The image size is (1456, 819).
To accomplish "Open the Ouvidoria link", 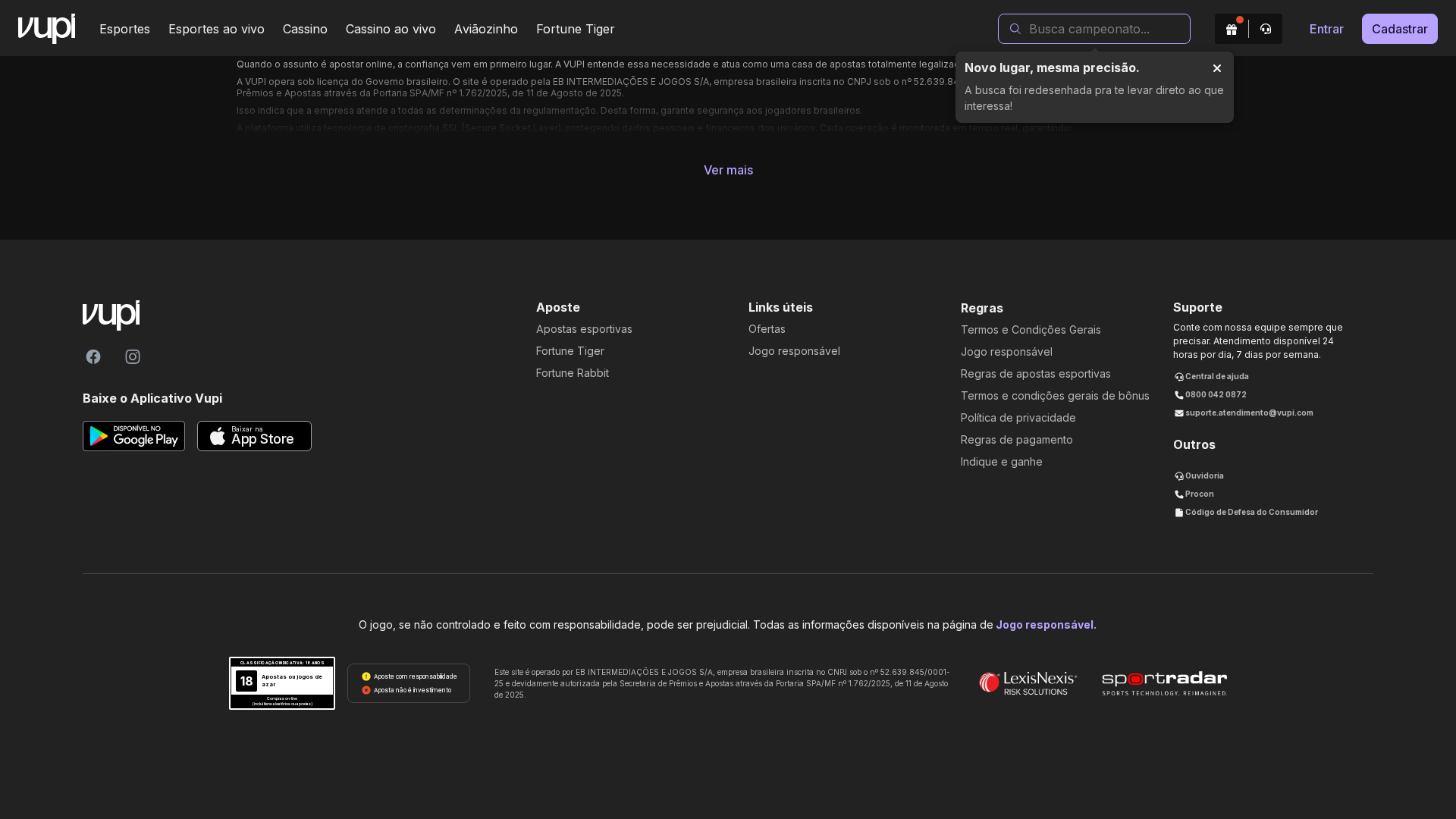I will pyautogui.click(x=1199, y=476).
